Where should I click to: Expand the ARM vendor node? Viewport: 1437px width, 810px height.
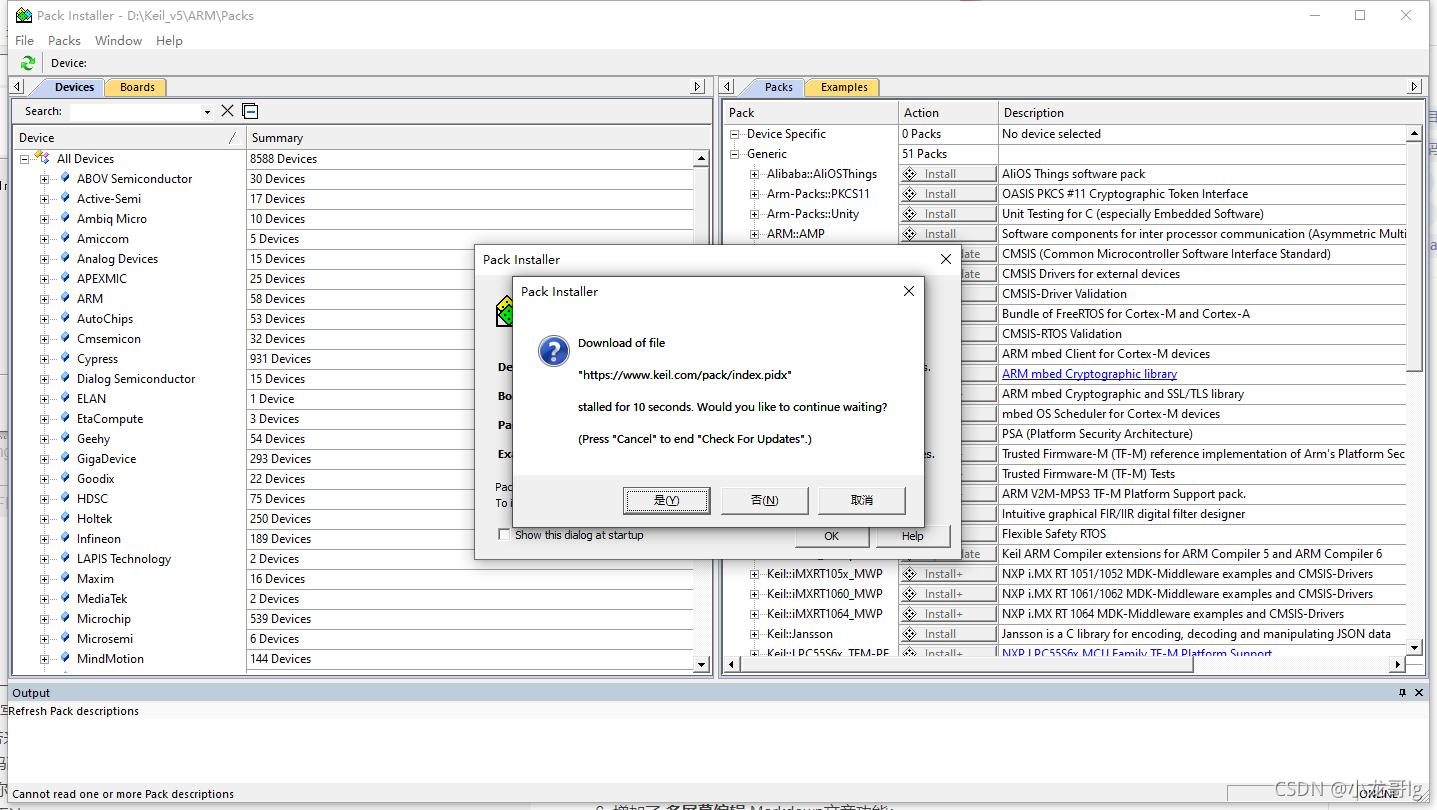44,299
